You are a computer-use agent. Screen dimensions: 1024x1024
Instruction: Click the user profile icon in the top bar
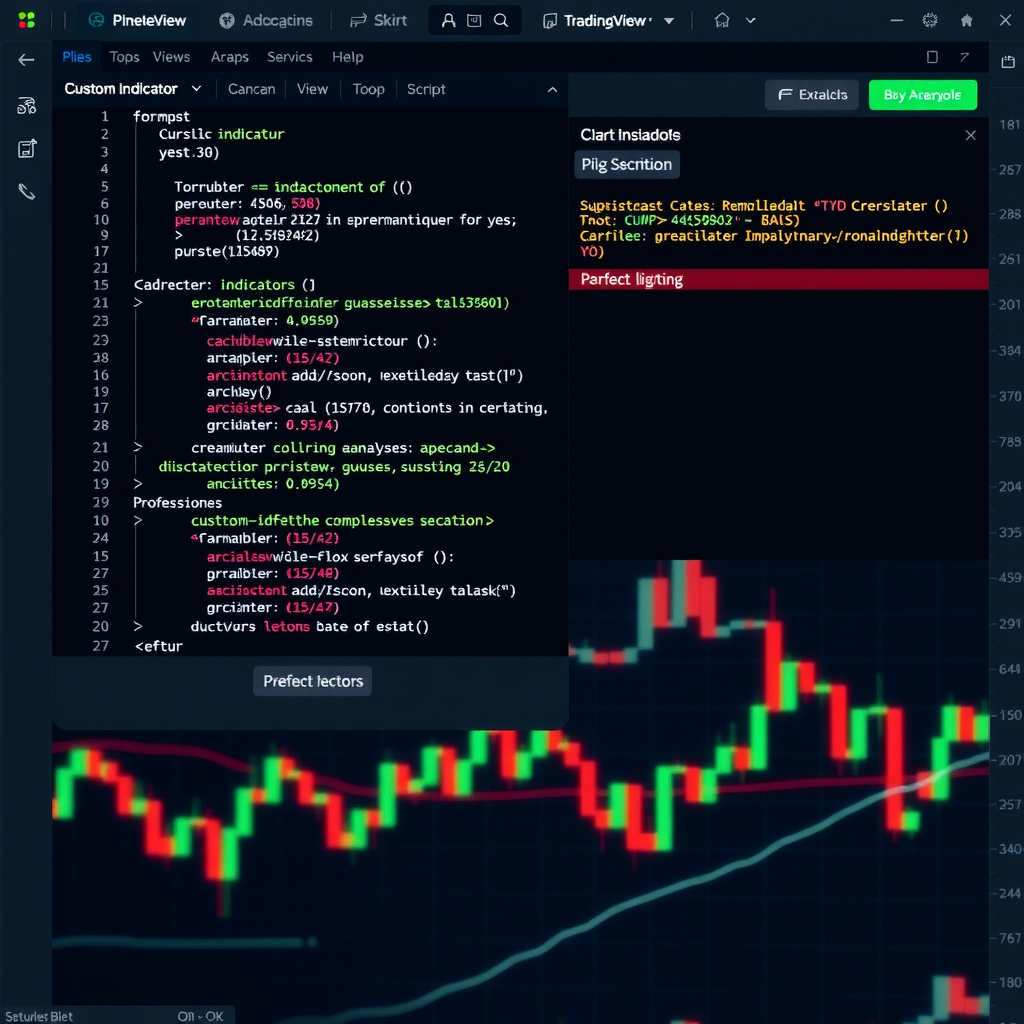[448, 20]
